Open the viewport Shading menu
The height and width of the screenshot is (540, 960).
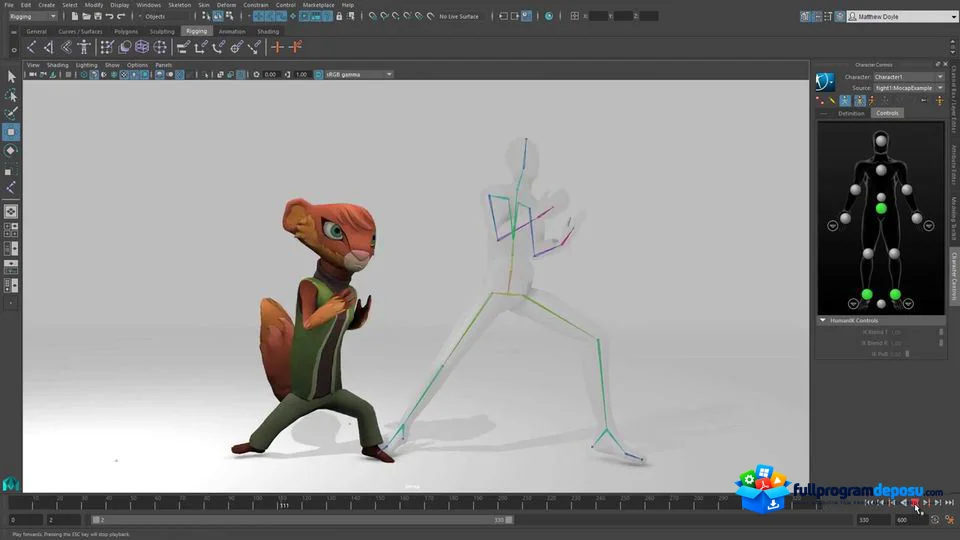58,65
